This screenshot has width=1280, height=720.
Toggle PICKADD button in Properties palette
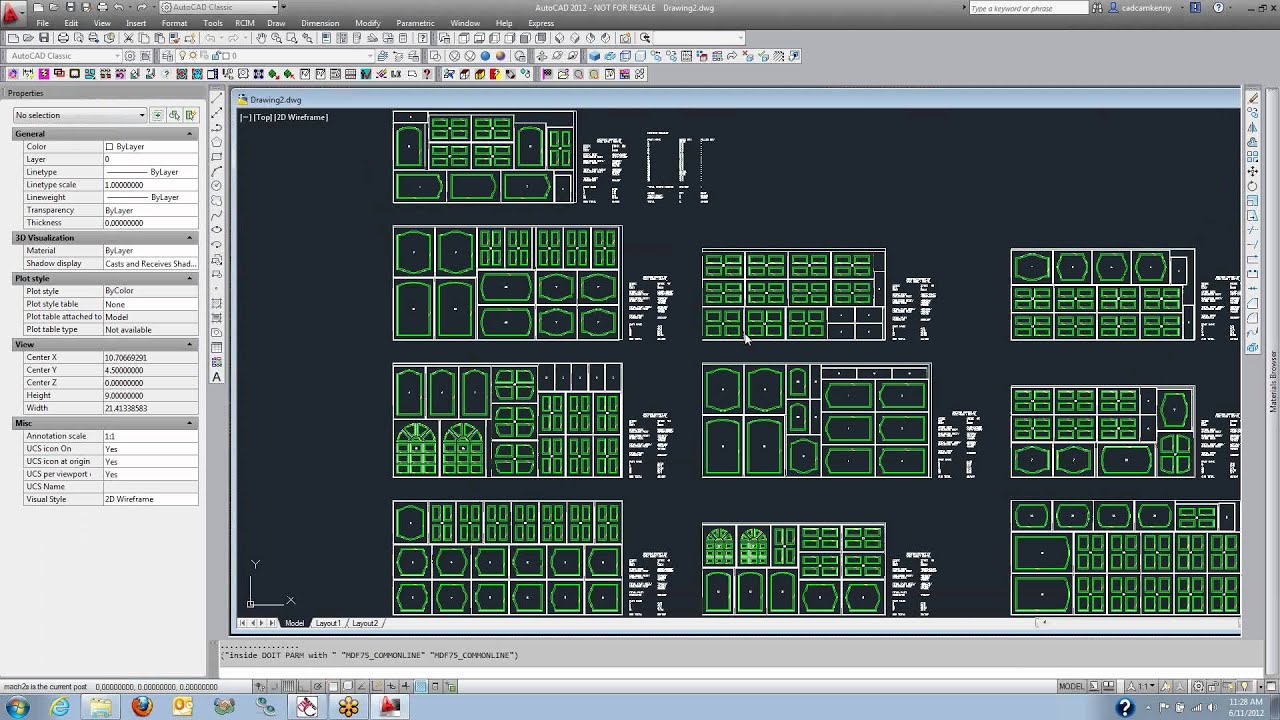click(x=157, y=115)
